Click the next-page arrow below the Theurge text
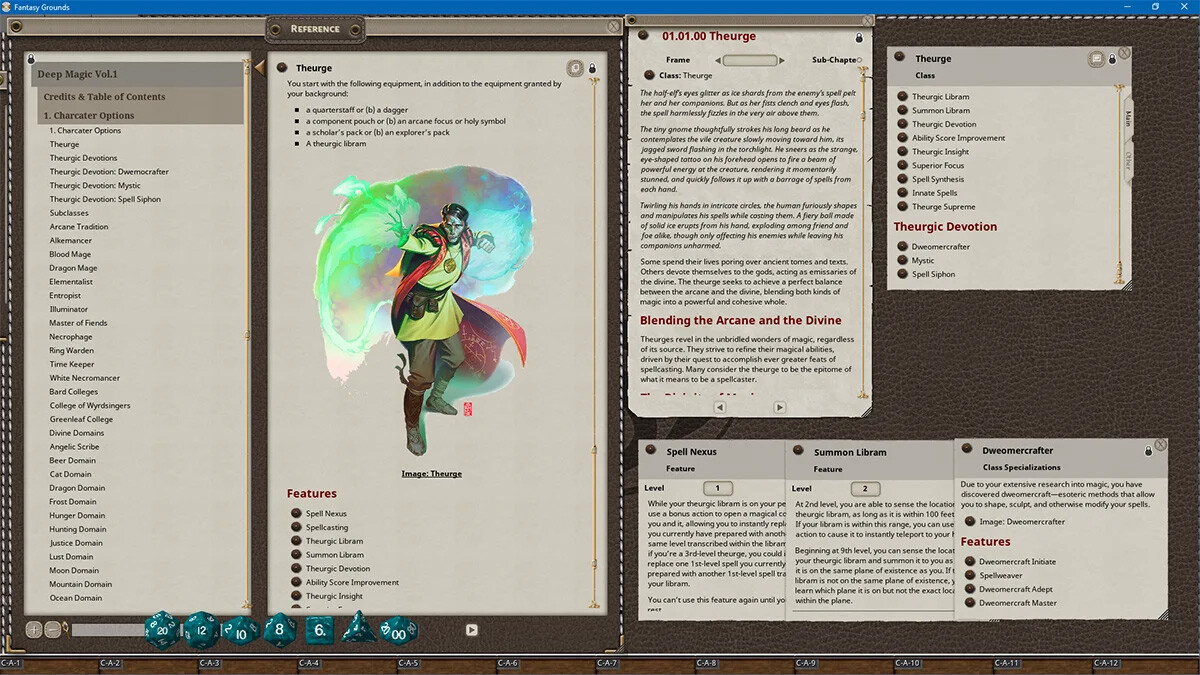The height and width of the screenshot is (675, 1200). 781,407
